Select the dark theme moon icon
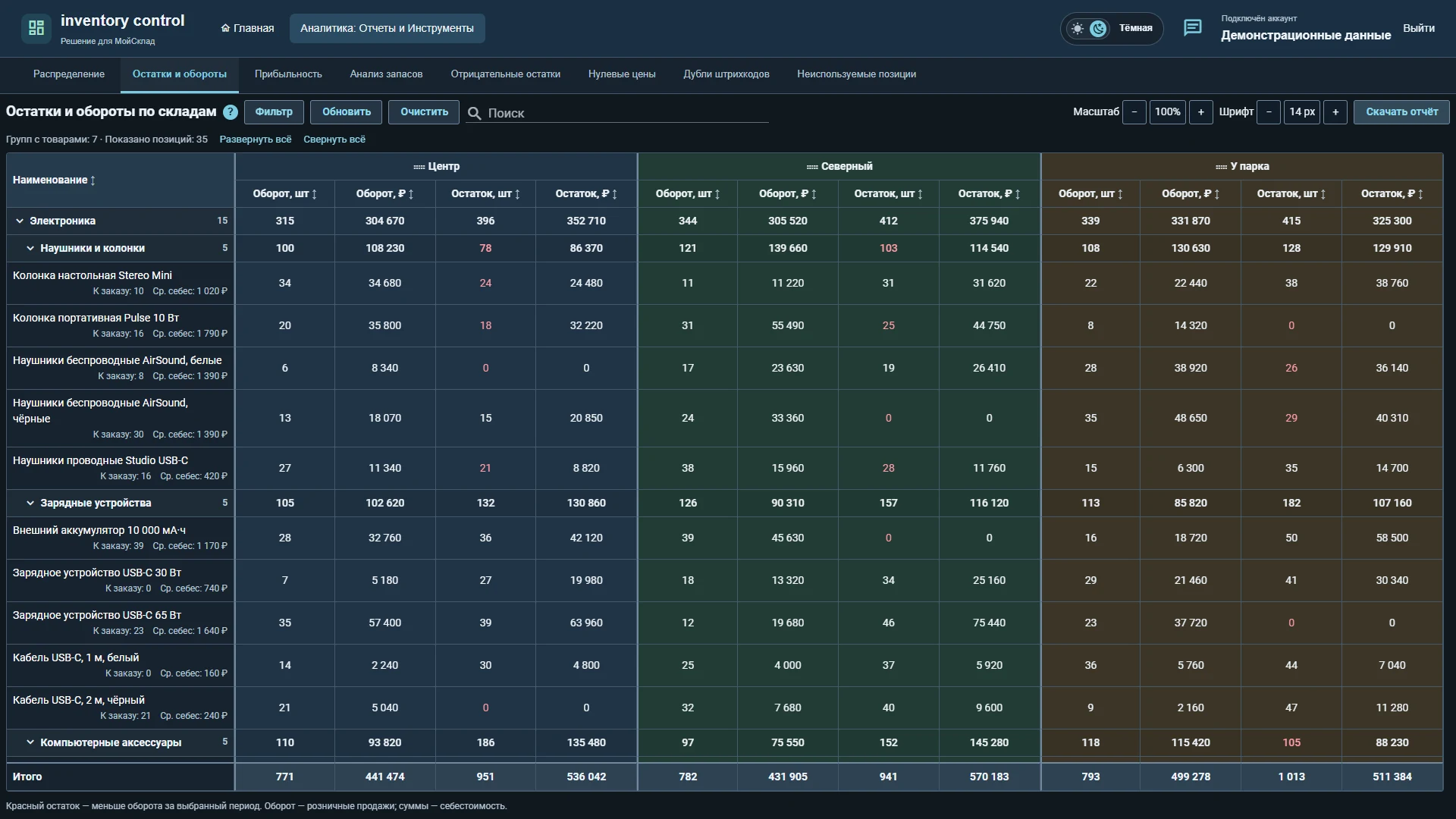The image size is (1456, 819). [x=1098, y=29]
